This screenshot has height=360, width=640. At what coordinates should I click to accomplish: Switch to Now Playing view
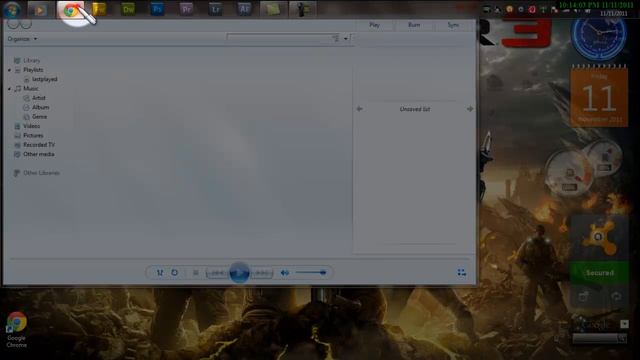click(x=462, y=273)
